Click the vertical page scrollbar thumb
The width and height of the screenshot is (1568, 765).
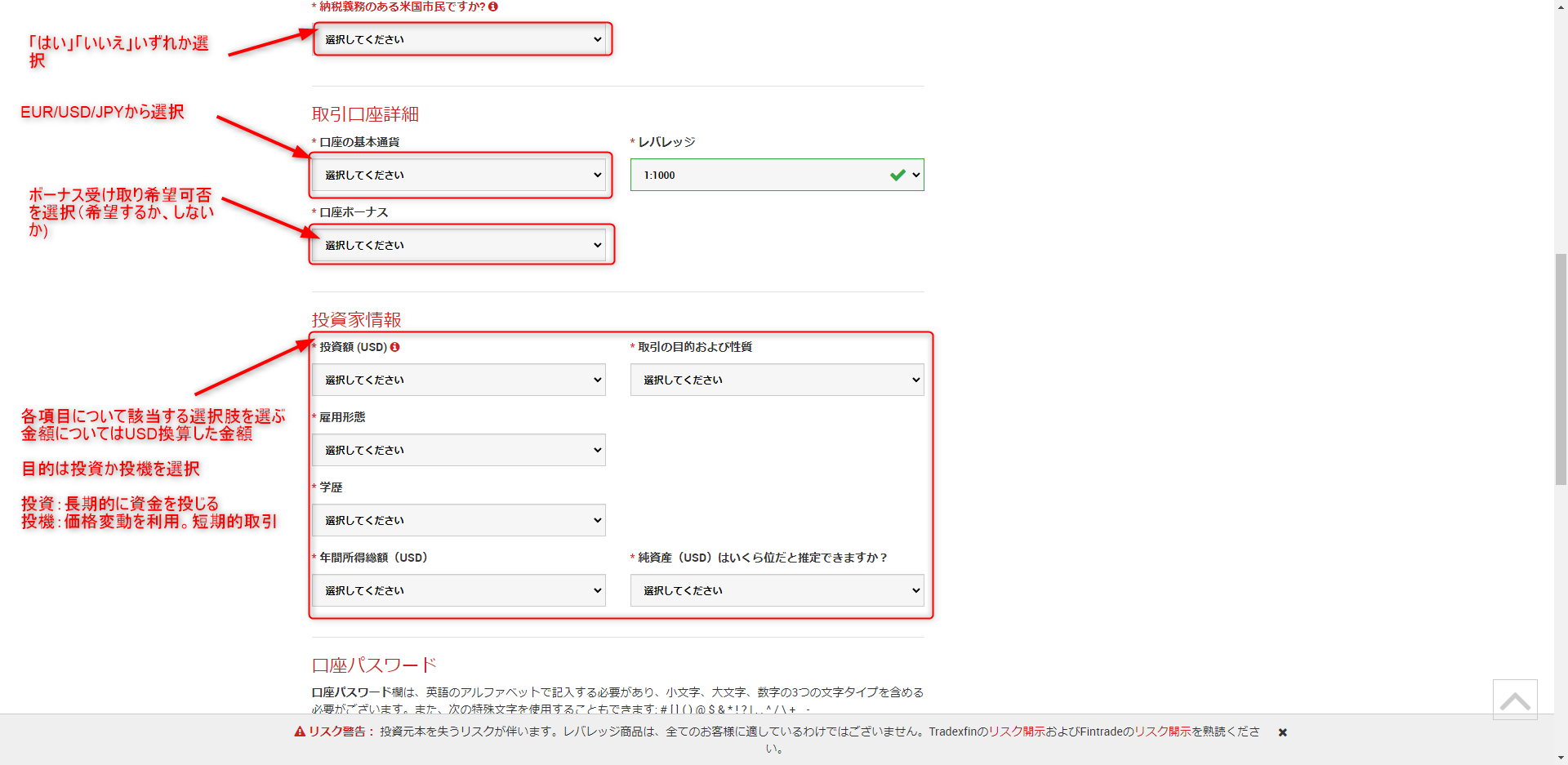click(x=1561, y=367)
